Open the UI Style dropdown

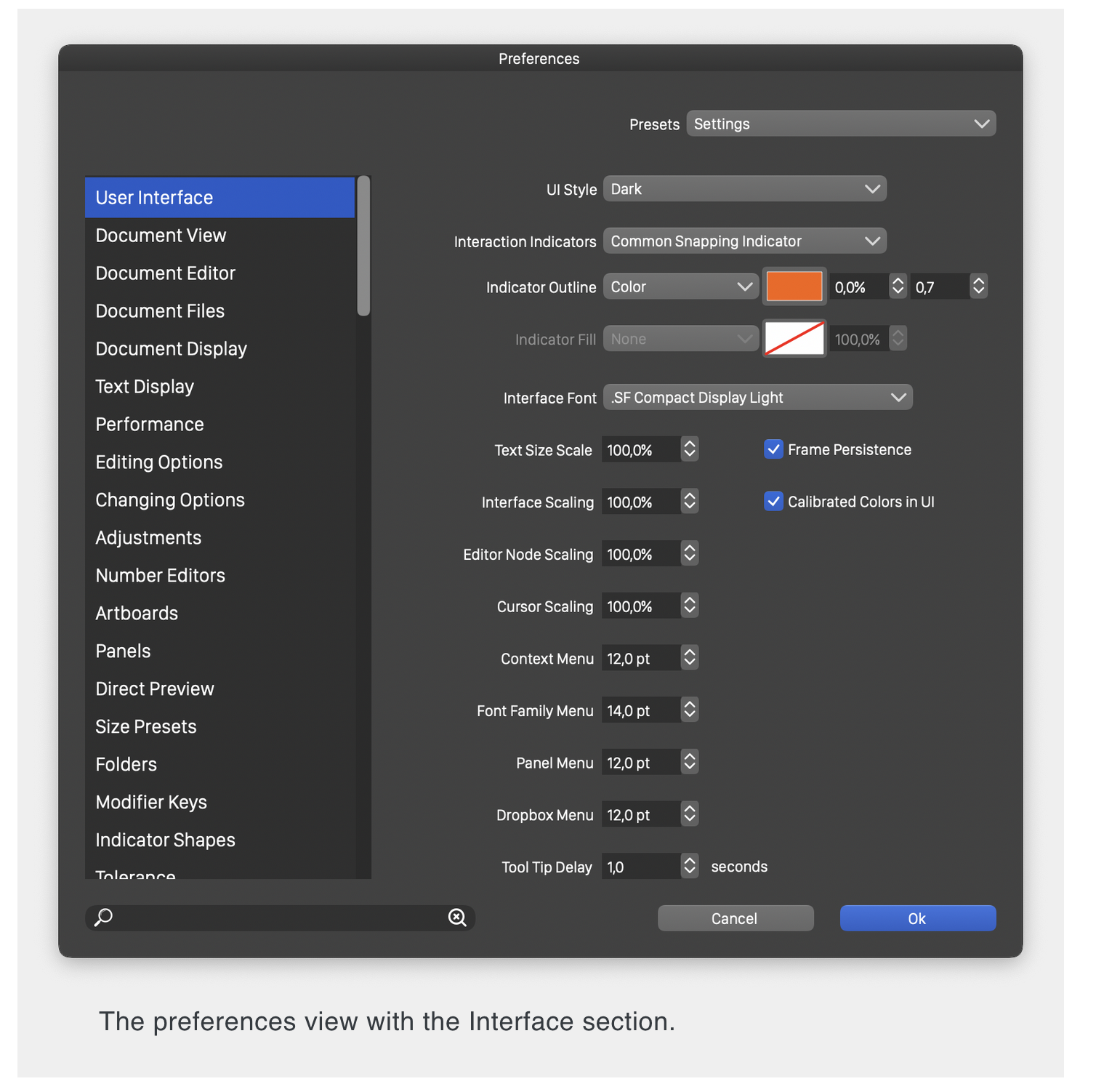[744, 189]
